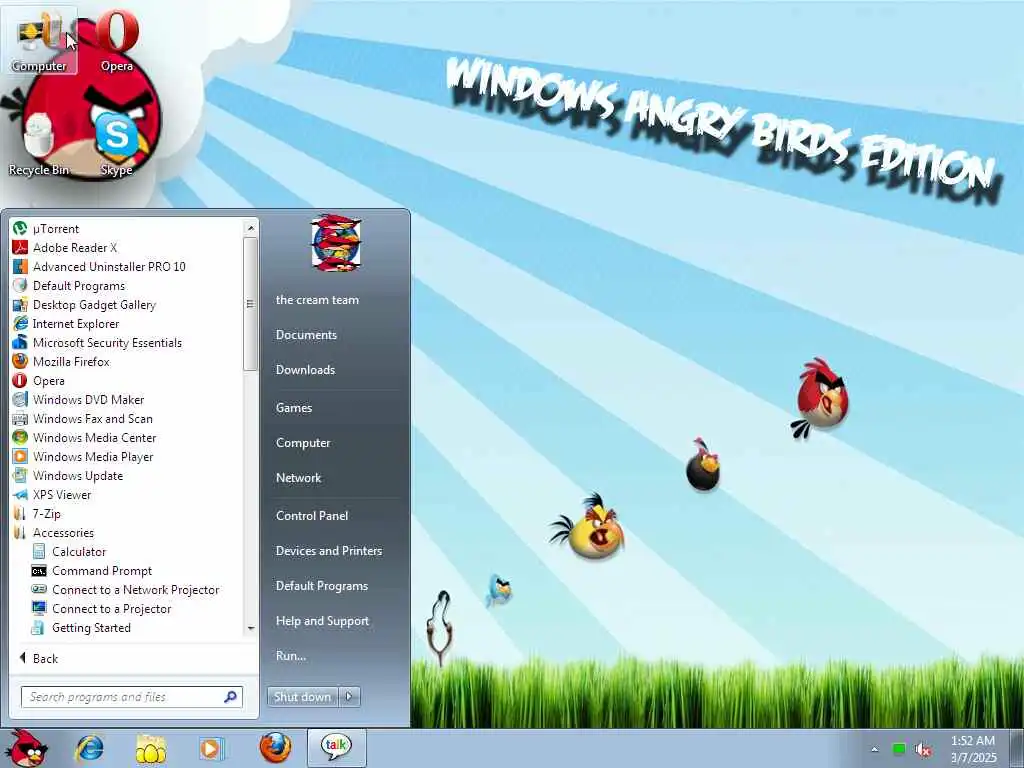The image size is (1024, 768).
Task: Open Calculator under Accessories
Action: [69, 551]
